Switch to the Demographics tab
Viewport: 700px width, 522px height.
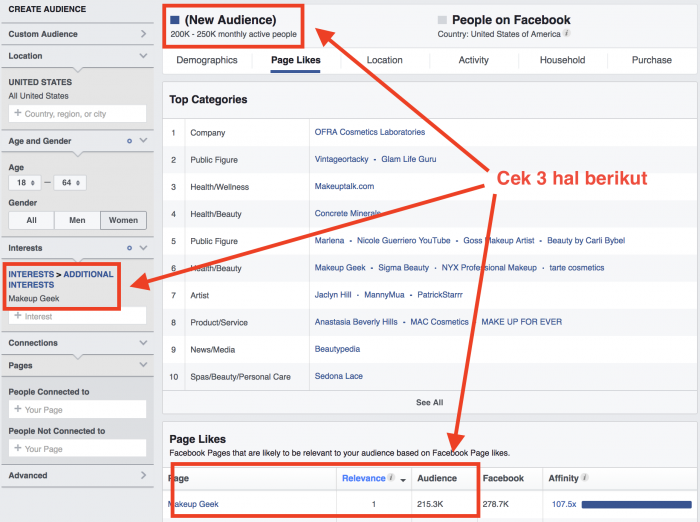pos(207,60)
